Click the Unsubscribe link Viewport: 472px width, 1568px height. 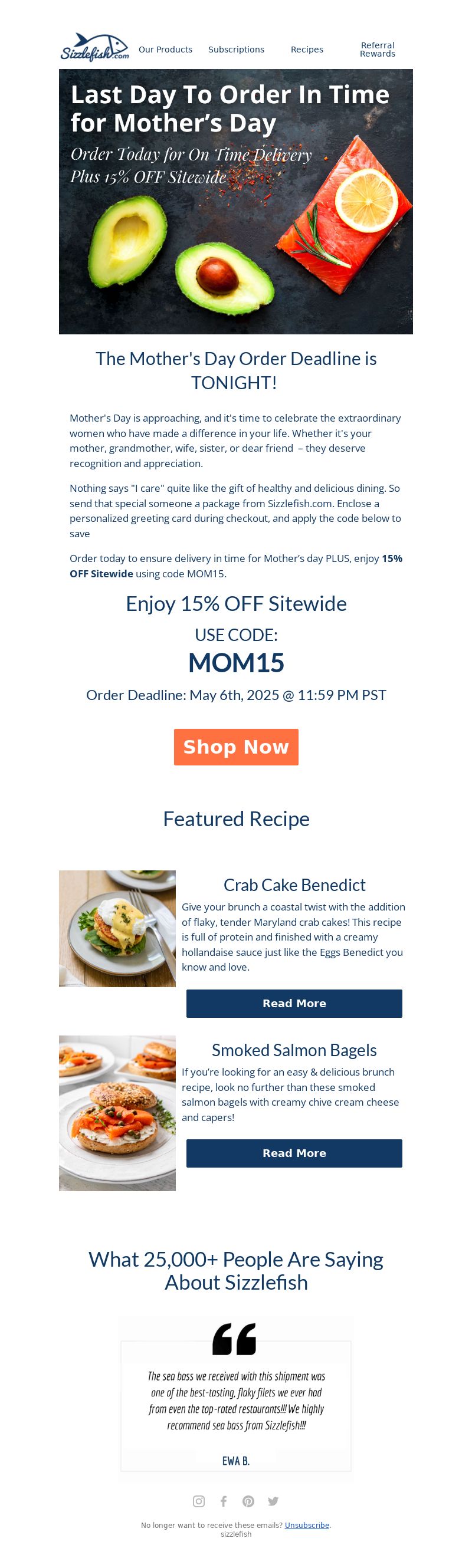[307, 1526]
